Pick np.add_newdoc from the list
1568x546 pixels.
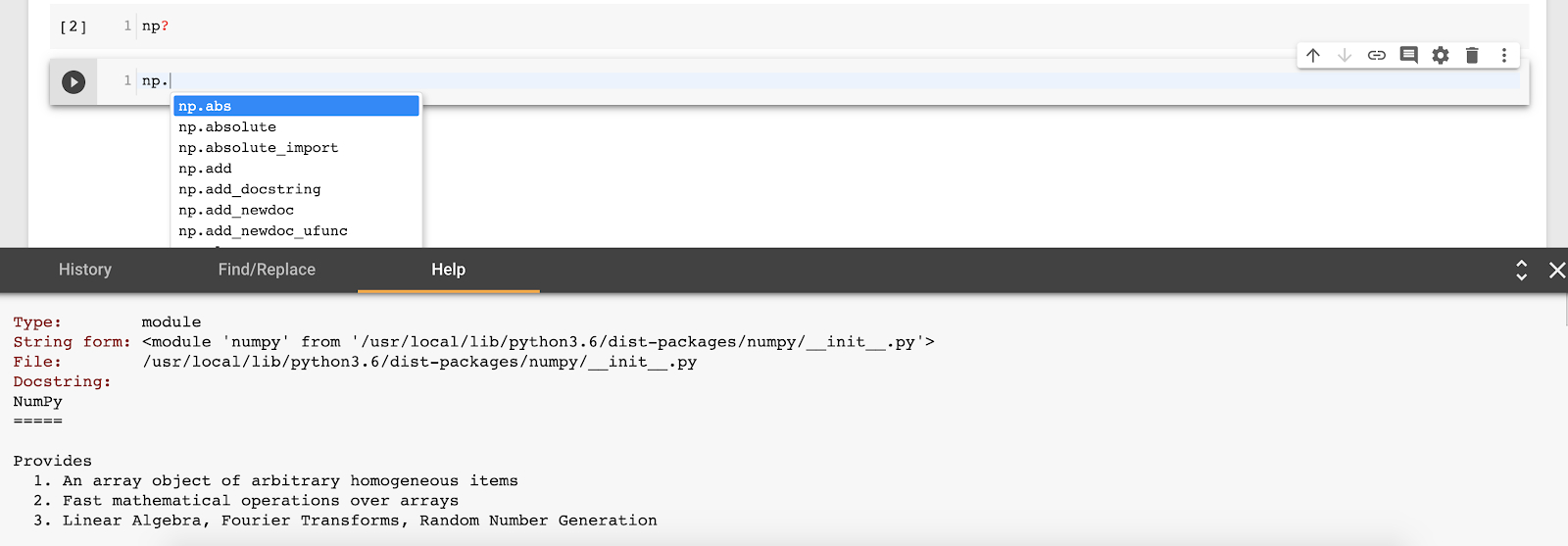coord(296,210)
